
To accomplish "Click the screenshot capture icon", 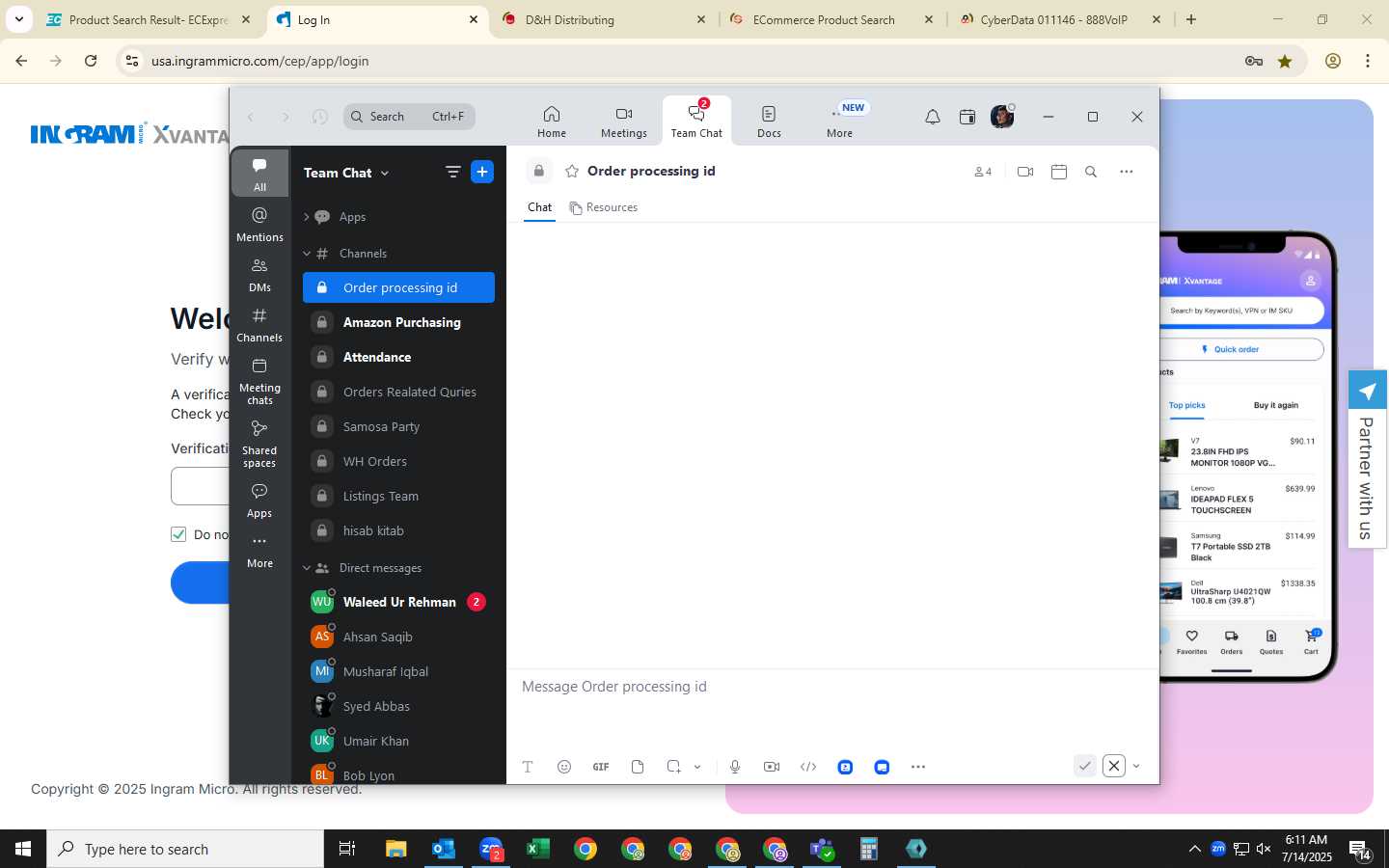I will [x=674, y=767].
